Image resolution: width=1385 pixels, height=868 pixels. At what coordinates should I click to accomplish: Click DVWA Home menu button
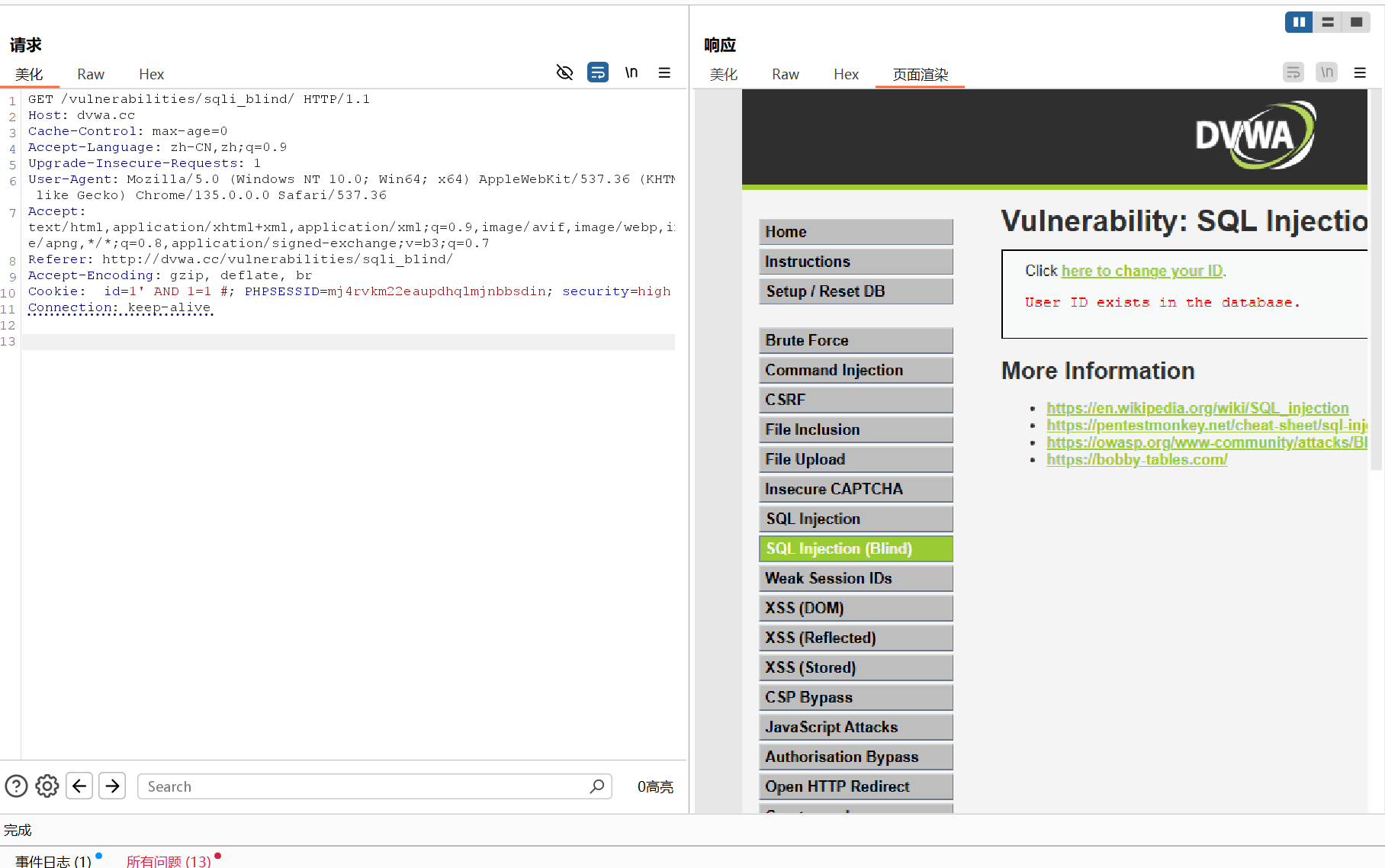(856, 232)
